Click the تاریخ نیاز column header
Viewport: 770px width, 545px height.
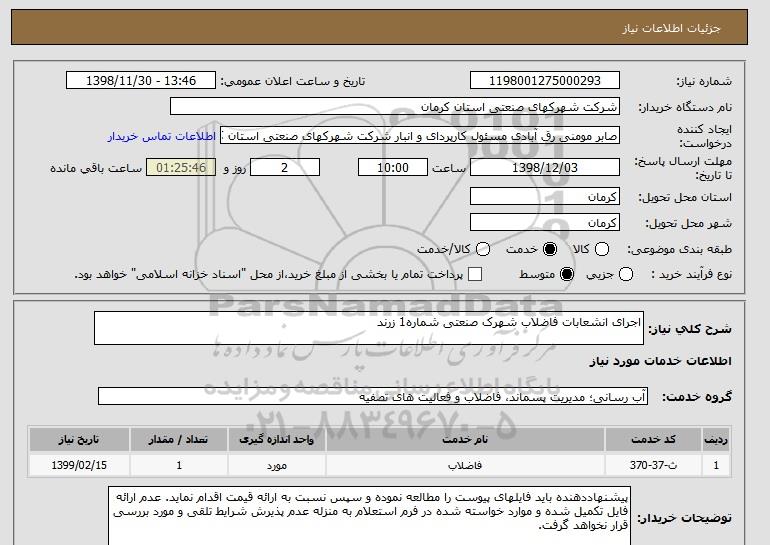pos(79,439)
